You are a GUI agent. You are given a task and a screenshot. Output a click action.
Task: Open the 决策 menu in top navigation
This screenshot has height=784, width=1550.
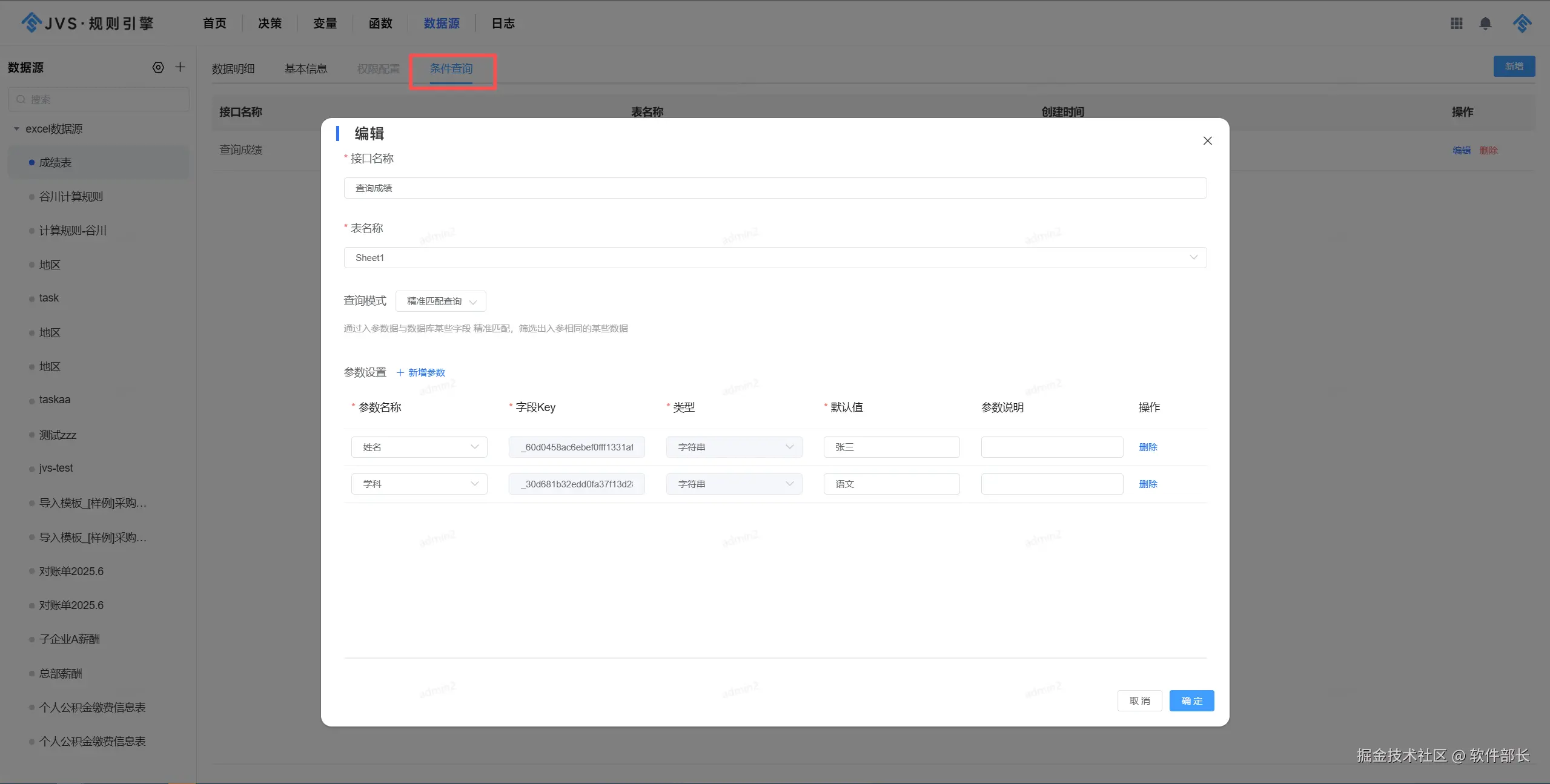270,24
